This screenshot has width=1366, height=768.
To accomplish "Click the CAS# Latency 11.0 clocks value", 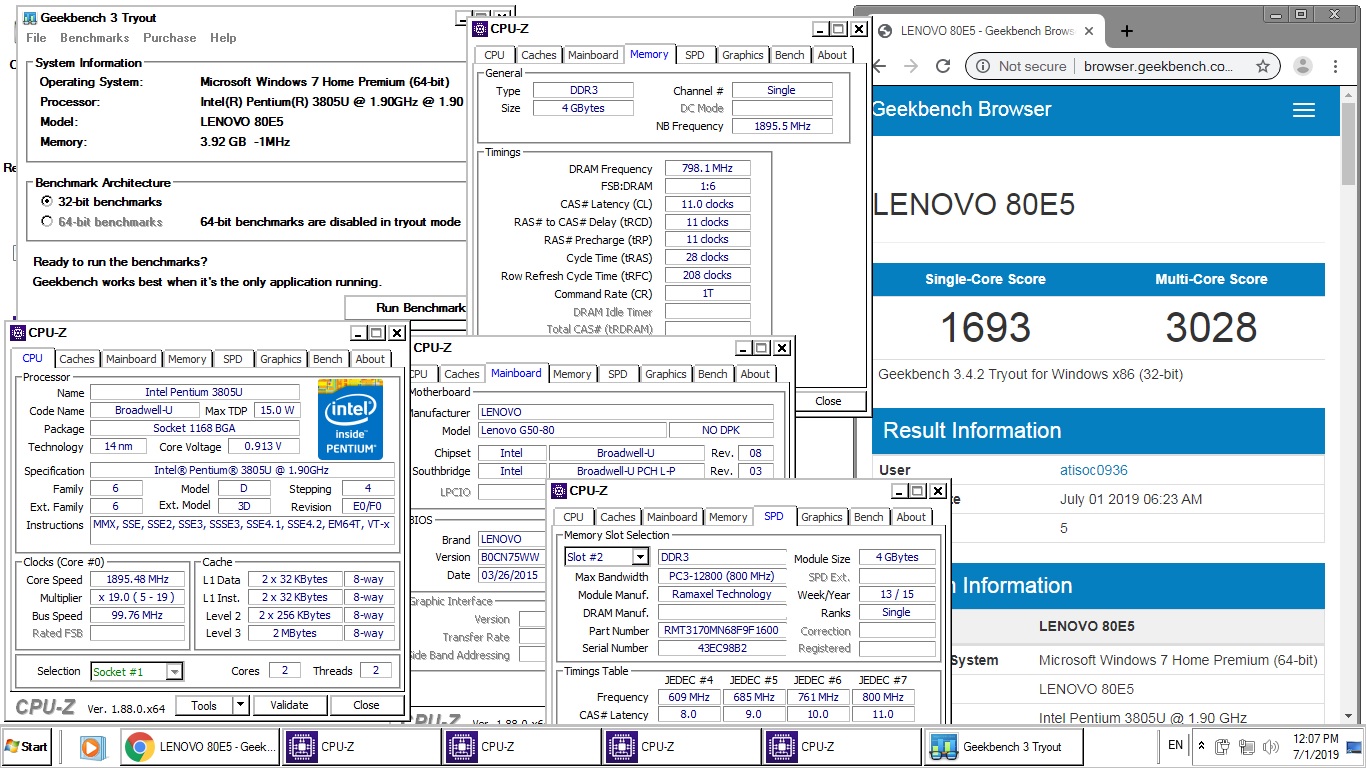I will [707, 204].
